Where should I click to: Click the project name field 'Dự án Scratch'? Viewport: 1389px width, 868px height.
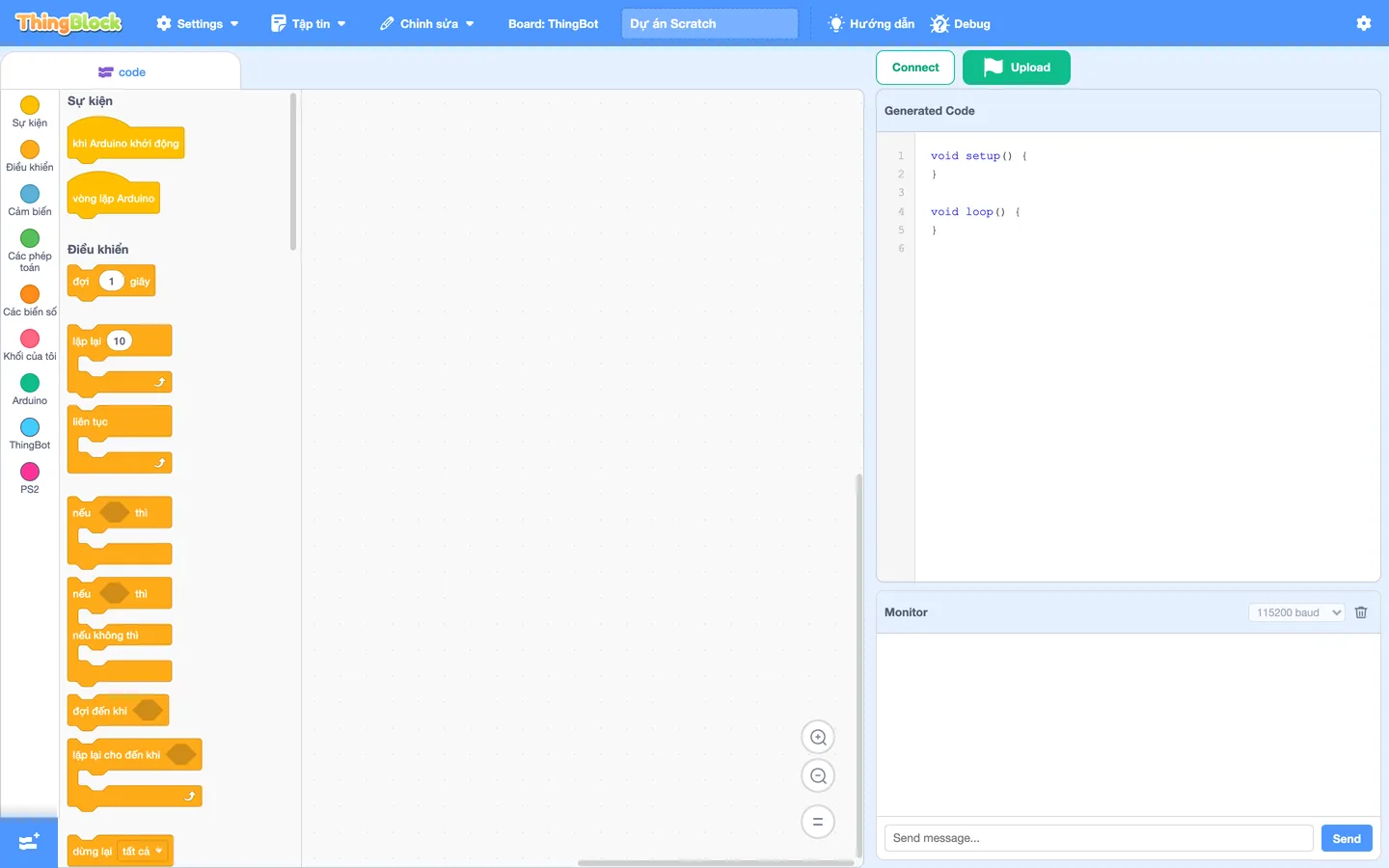click(710, 23)
